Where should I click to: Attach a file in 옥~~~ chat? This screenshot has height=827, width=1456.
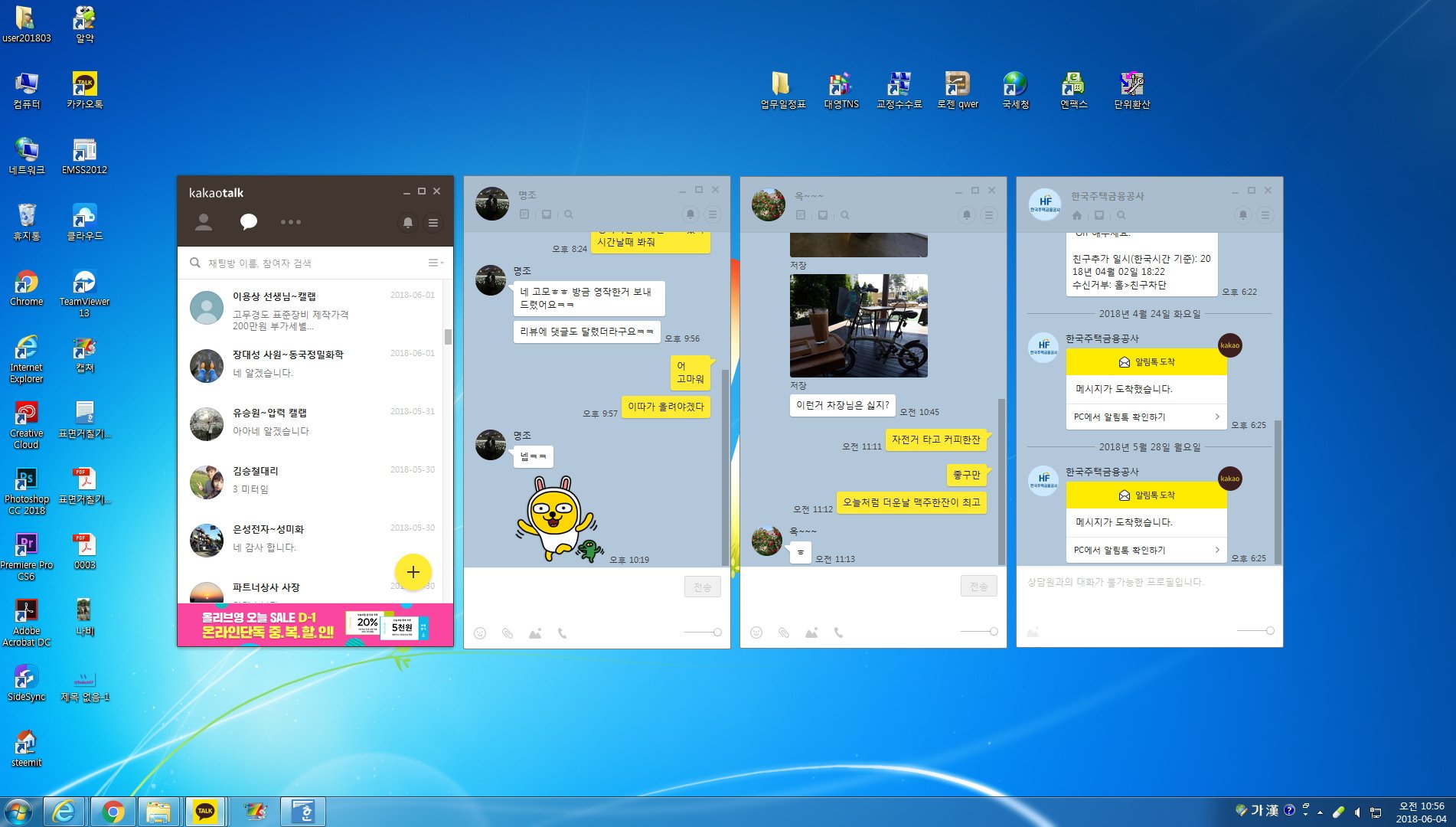784,633
